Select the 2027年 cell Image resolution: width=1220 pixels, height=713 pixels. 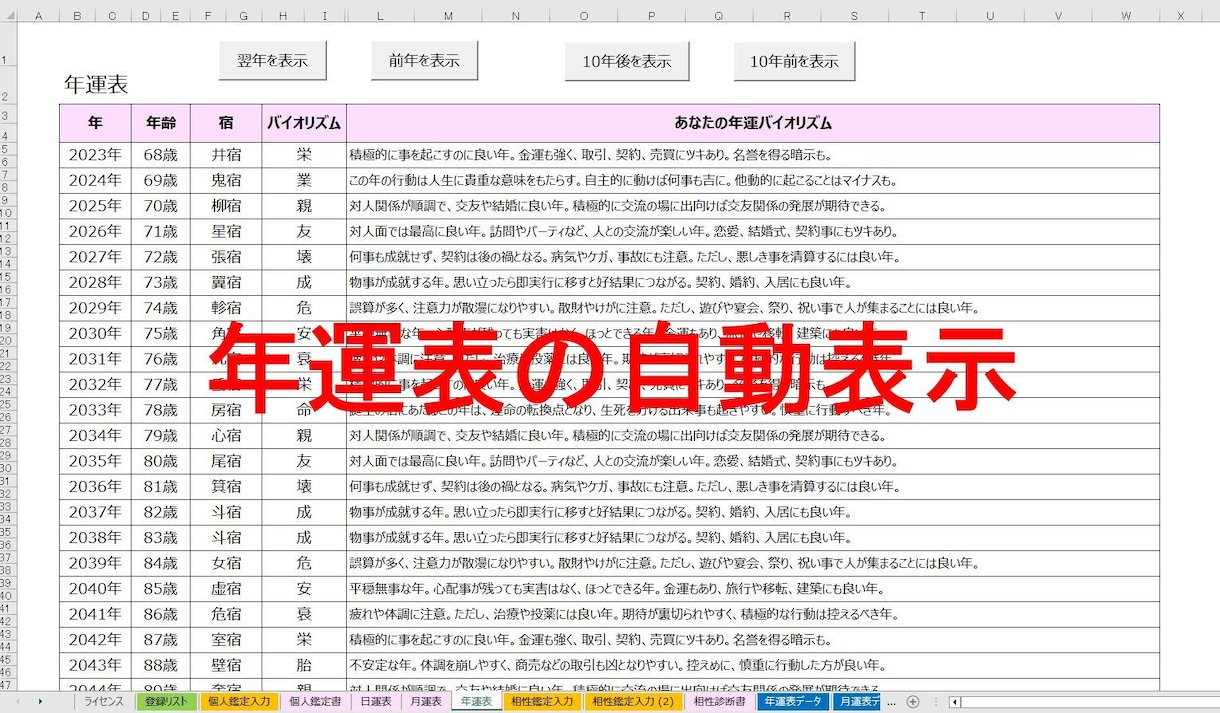click(95, 257)
